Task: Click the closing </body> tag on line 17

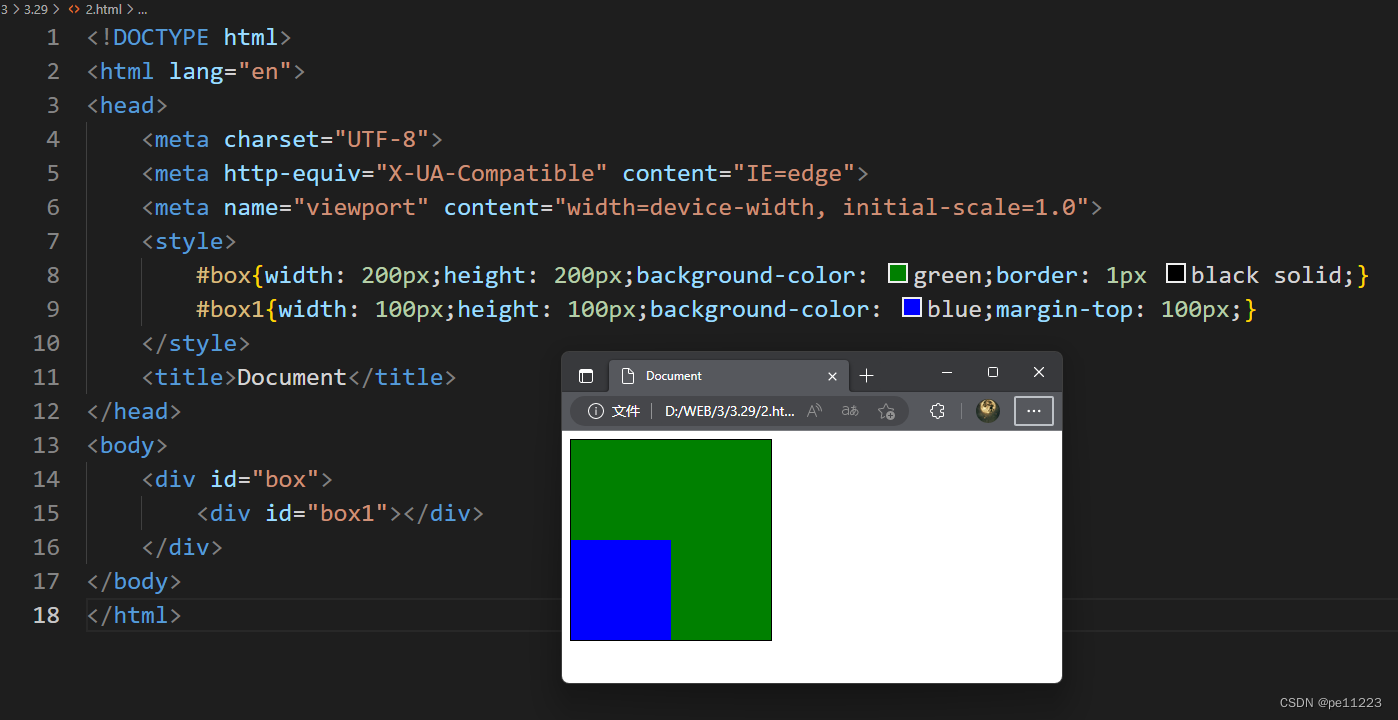Action: tap(134, 581)
